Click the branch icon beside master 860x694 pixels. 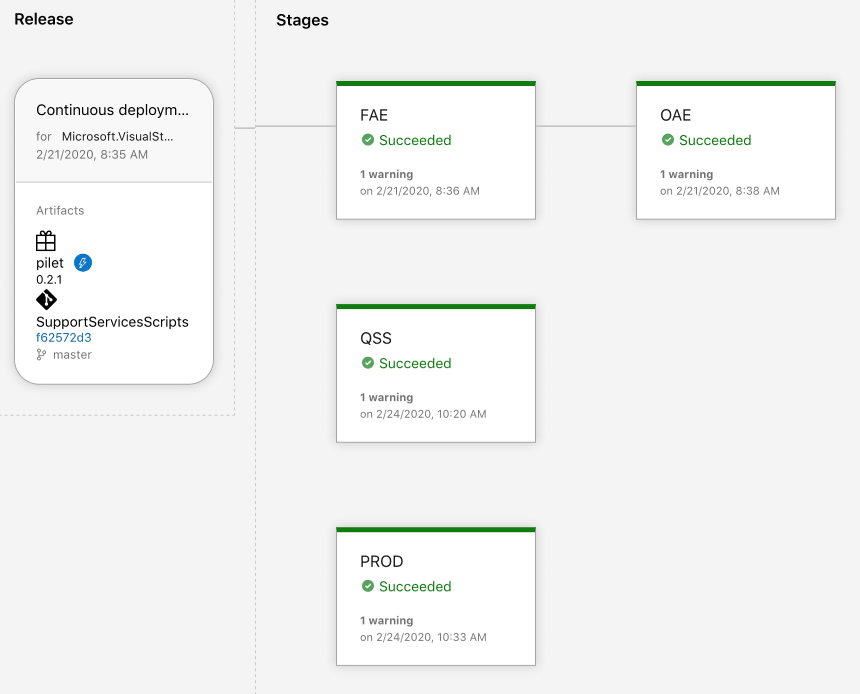(x=41, y=355)
